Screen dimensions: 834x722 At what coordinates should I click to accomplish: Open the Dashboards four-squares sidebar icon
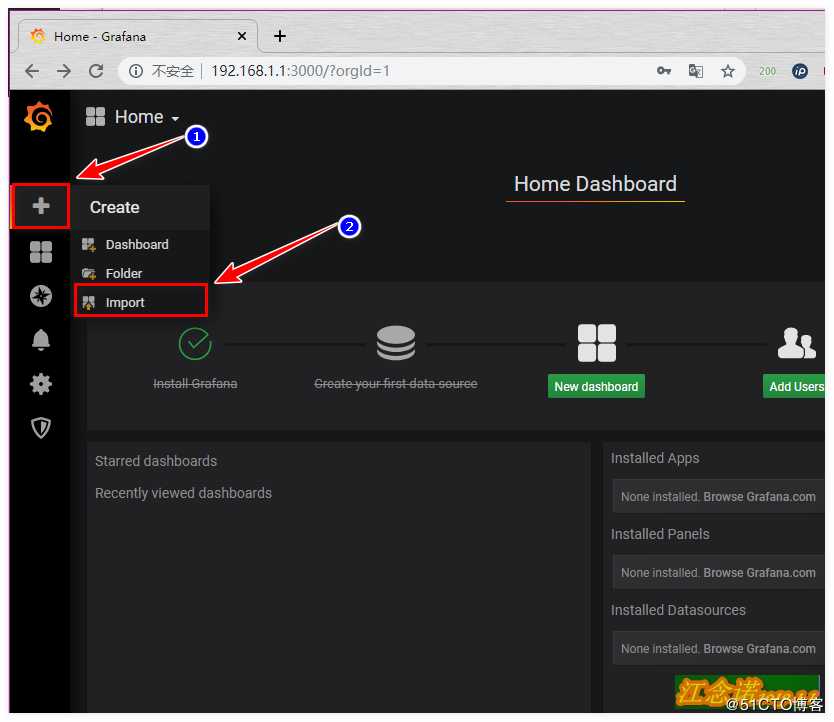coord(41,252)
